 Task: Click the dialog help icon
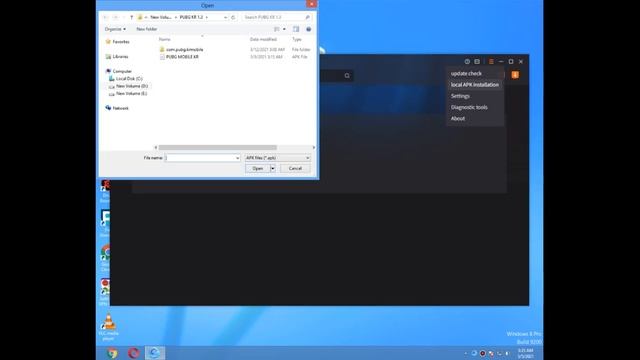[x=309, y=29]
